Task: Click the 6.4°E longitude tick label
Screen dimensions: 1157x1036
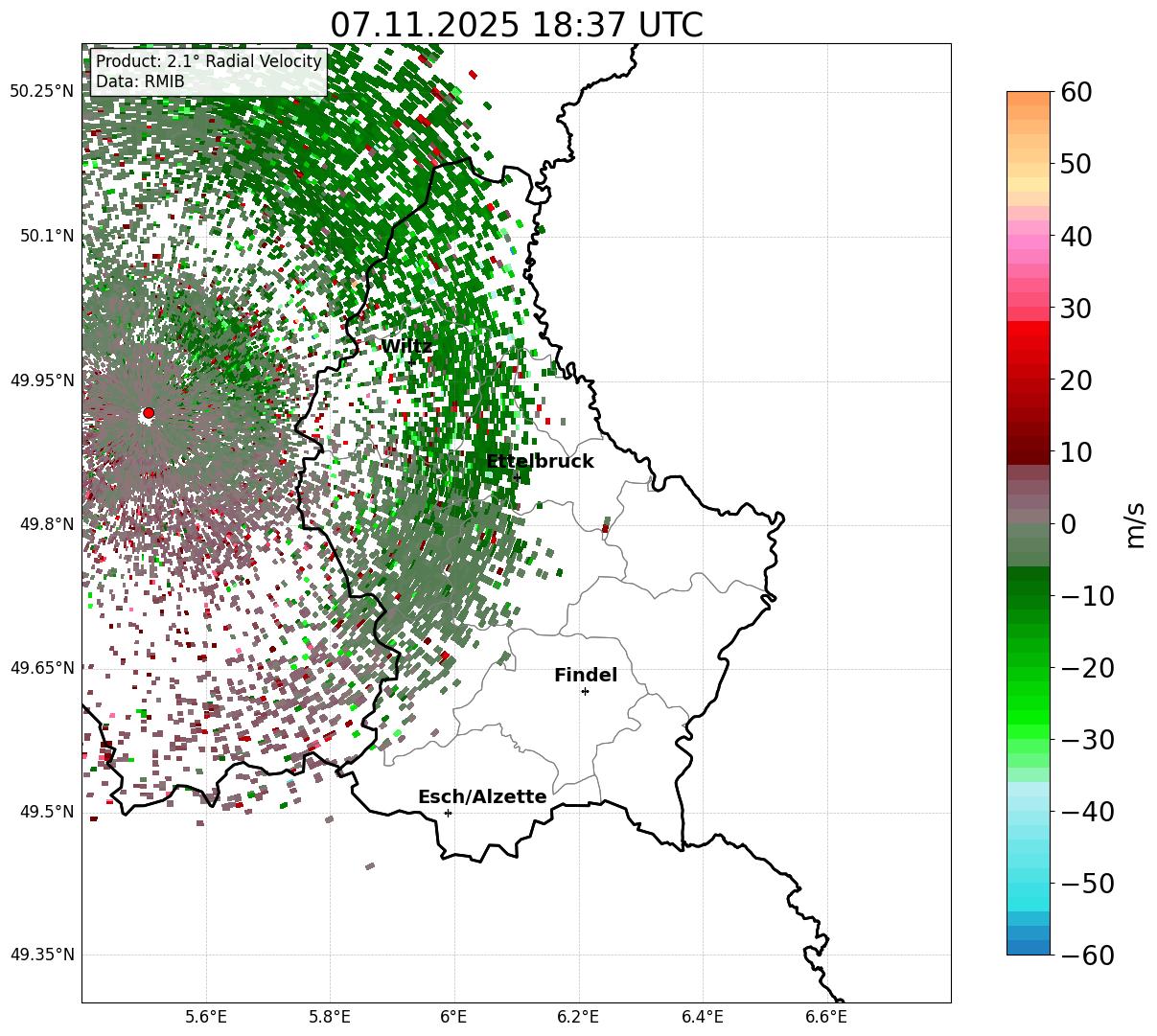Action: point(703,1017)
